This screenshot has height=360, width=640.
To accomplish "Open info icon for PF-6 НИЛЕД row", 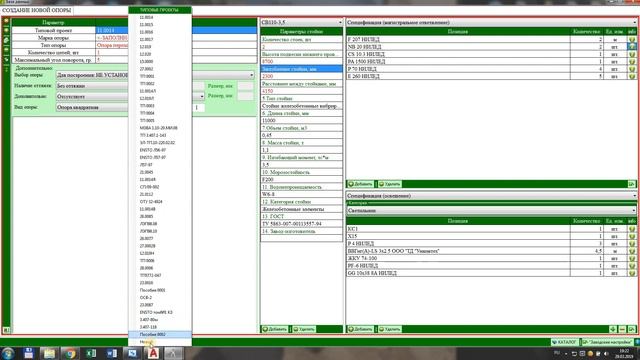I will (x=632, y=266).
